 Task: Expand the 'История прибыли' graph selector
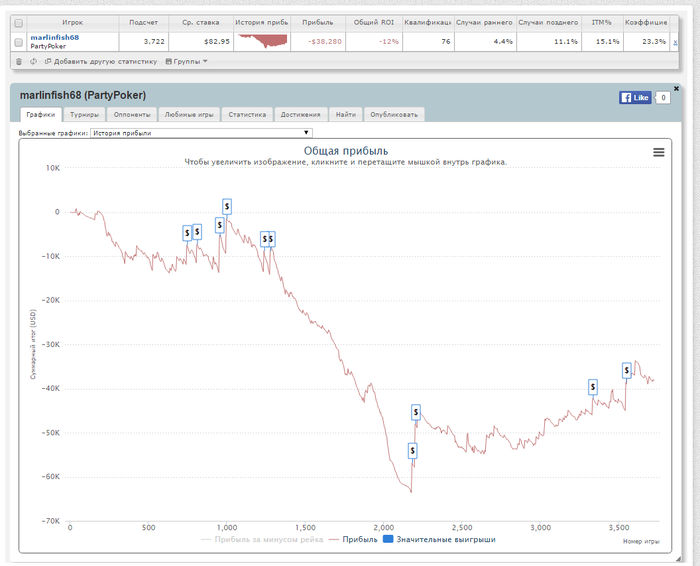201,133
